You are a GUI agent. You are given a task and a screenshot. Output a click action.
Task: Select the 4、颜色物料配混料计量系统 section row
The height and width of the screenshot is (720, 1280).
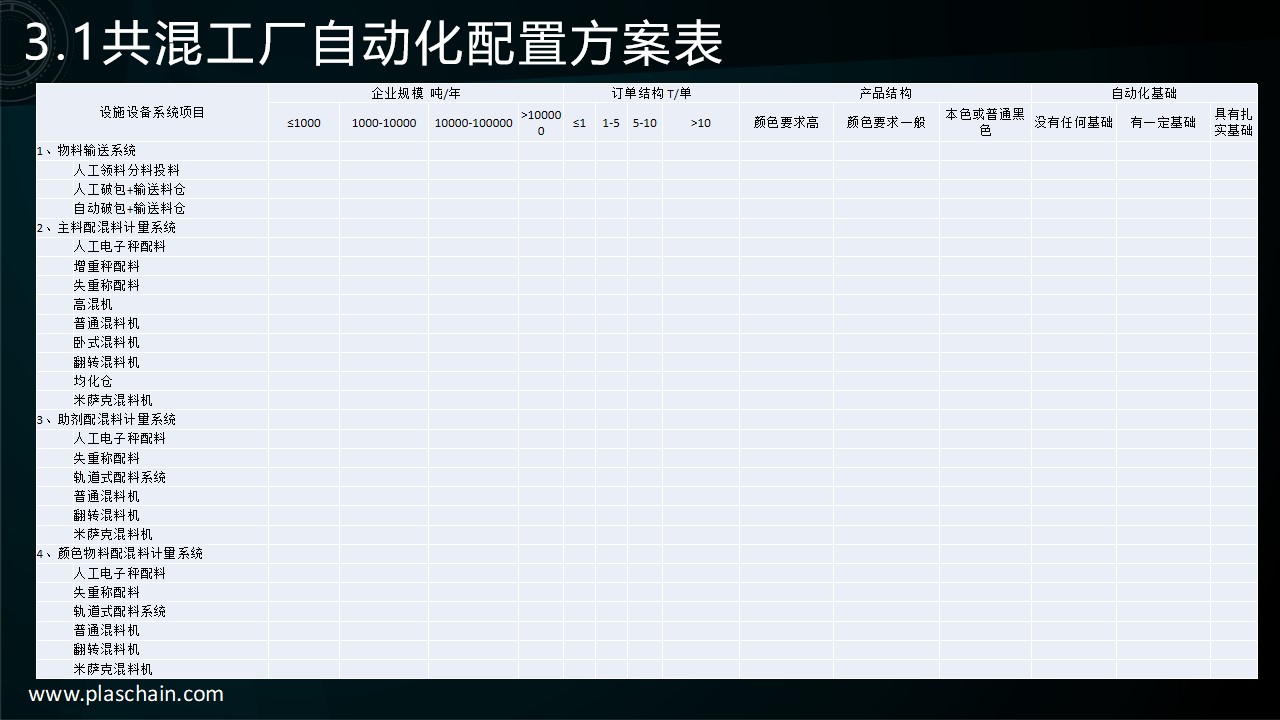119,553
